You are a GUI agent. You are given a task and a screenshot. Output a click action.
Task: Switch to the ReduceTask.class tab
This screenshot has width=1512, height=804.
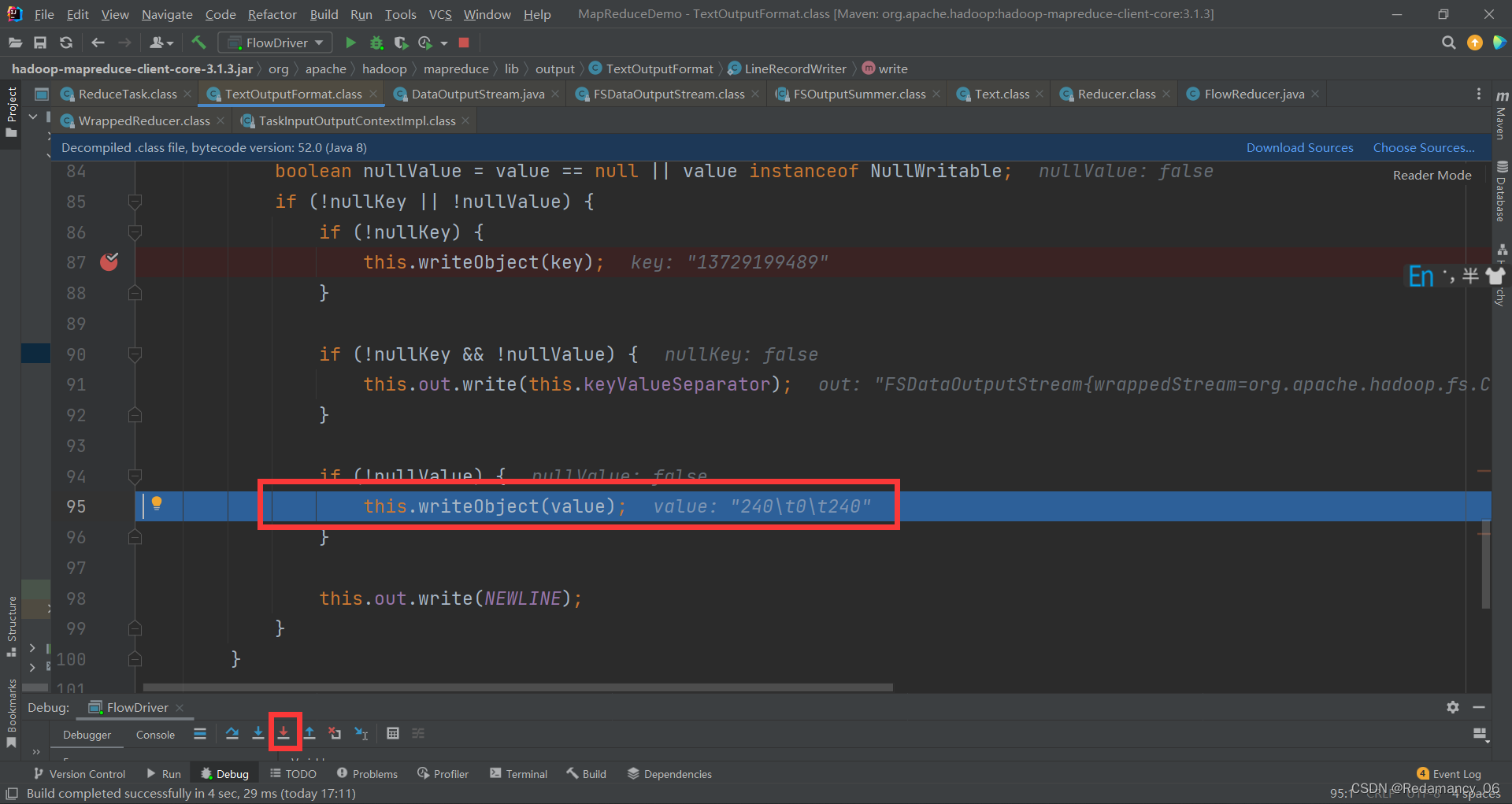coord(127,94)
